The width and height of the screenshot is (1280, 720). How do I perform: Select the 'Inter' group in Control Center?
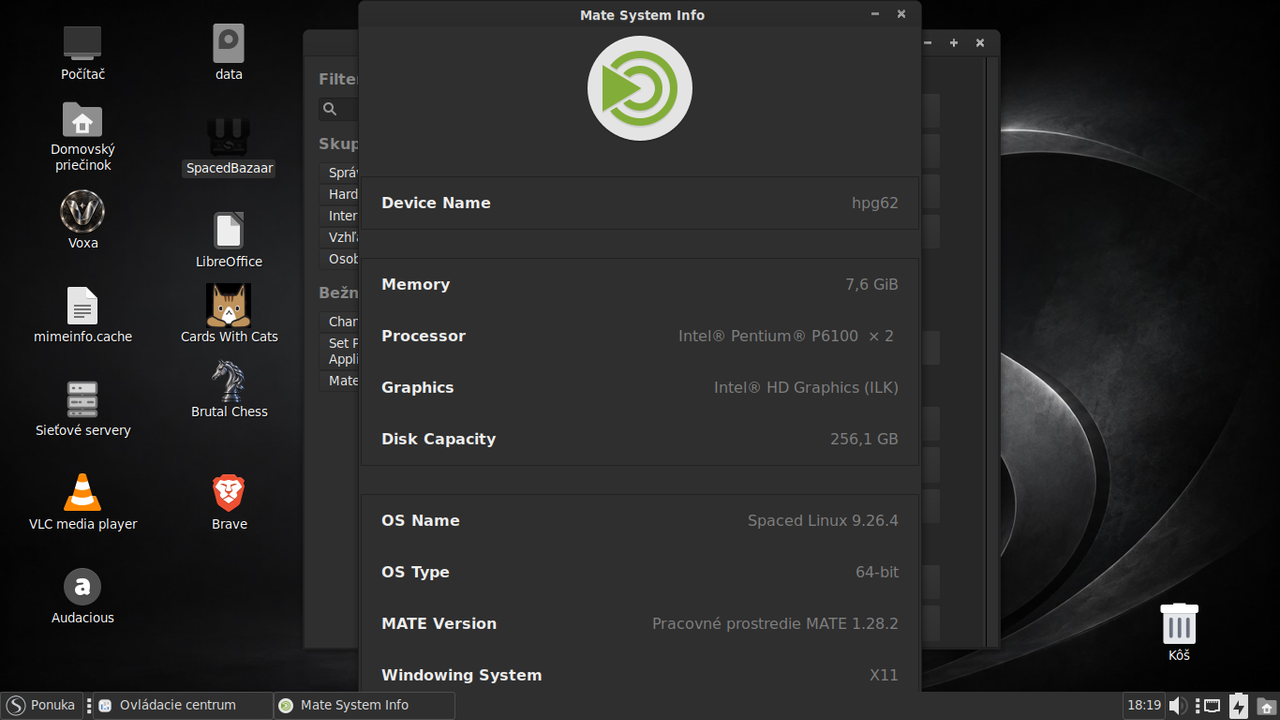pos(340,216)
